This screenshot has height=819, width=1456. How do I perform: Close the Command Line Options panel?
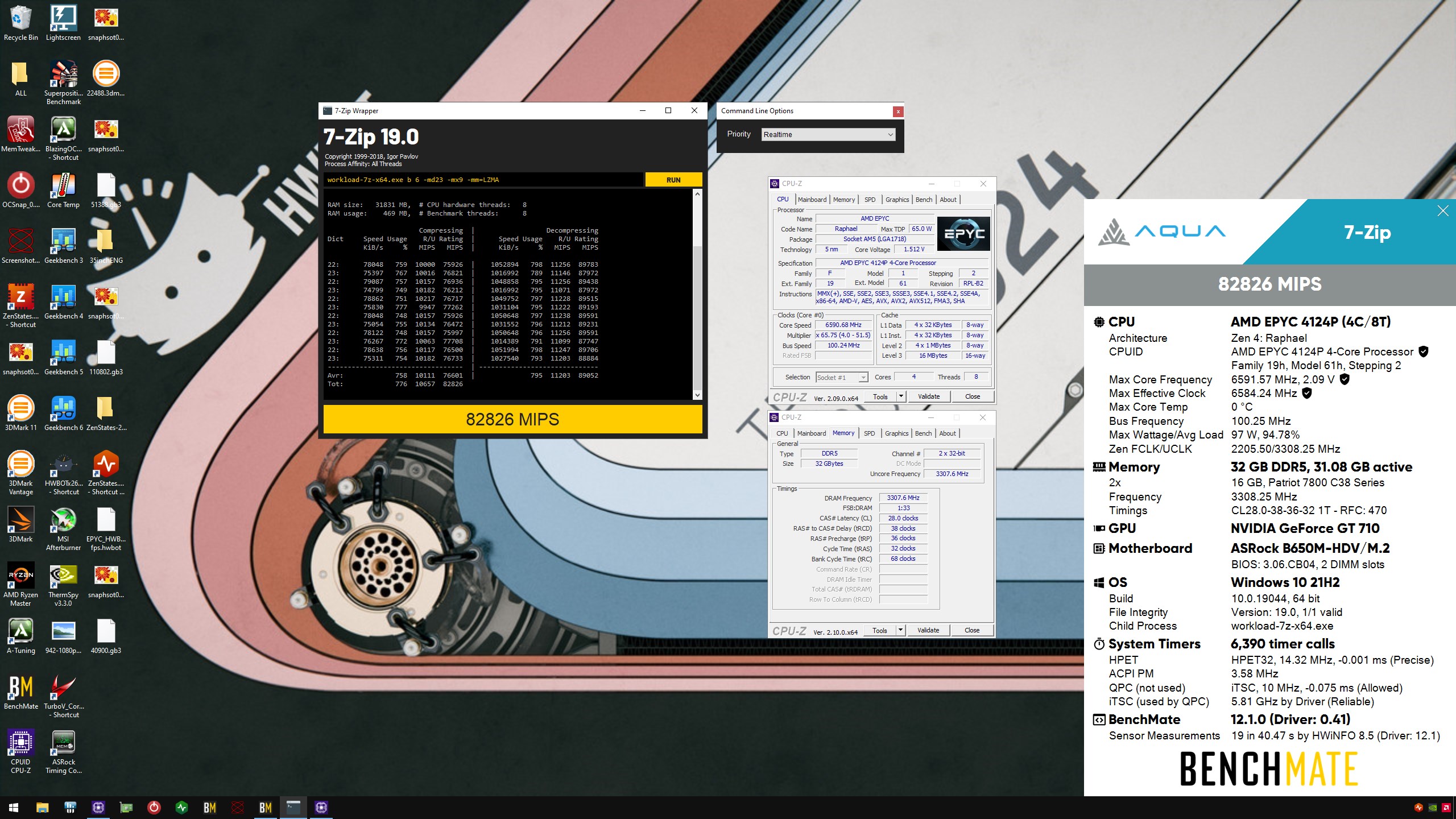(898, 111)
